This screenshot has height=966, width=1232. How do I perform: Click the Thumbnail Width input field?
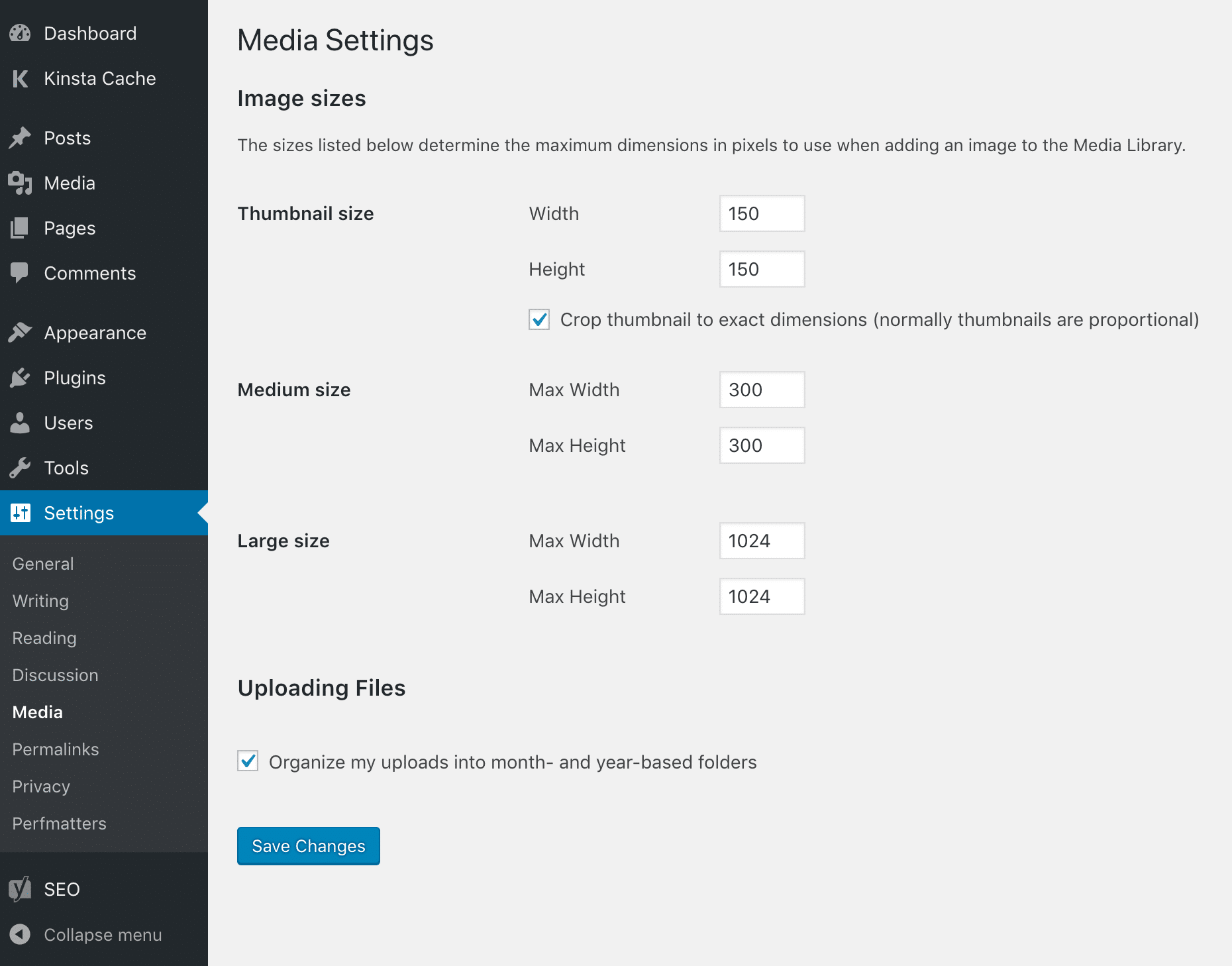[x=761, y=213]
